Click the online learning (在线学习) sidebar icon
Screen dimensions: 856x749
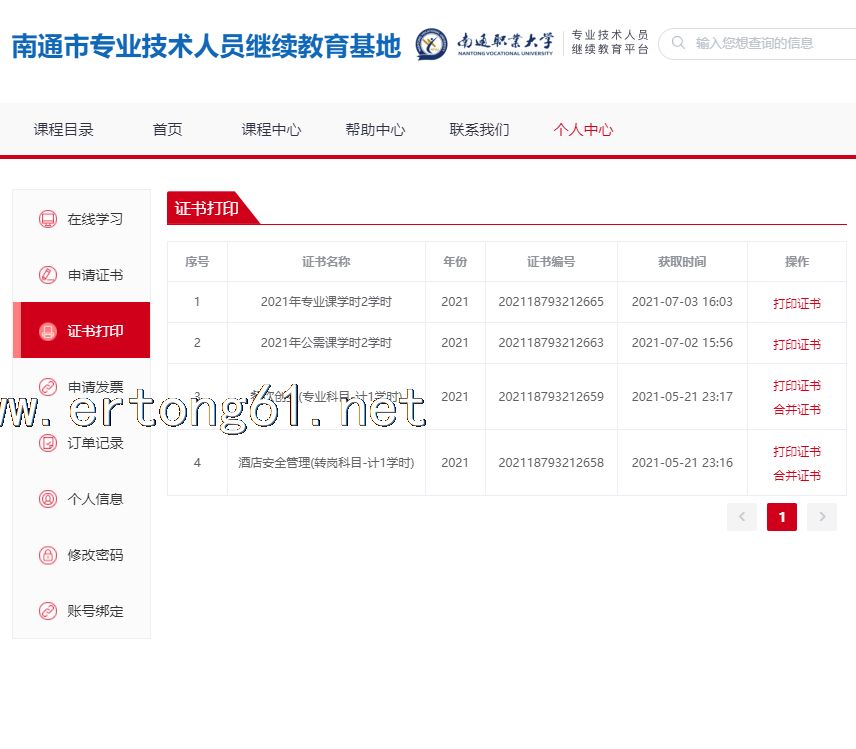(48, 219)
